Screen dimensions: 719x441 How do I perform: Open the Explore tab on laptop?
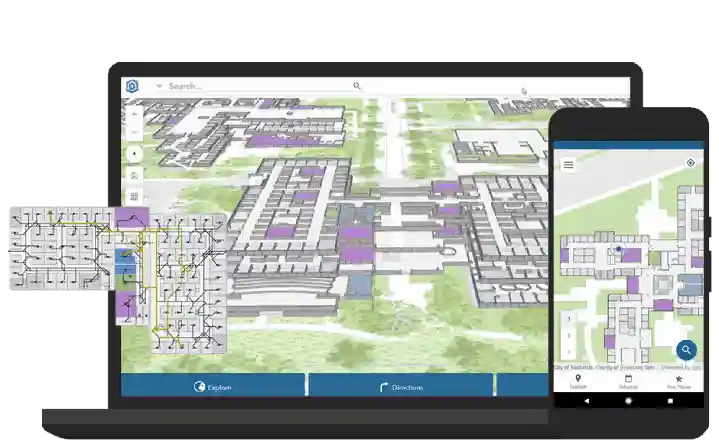[x=213, y=386]
